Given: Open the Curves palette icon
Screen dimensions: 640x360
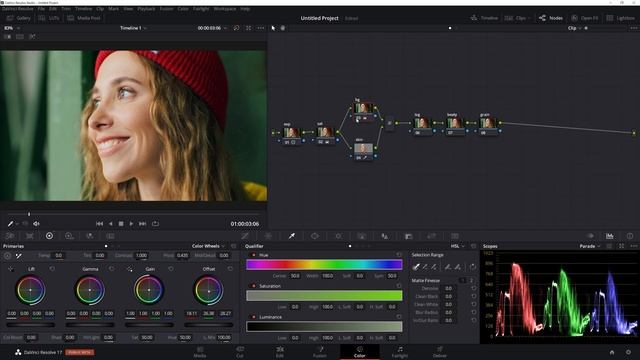Looking at the screenshot, I should point(245,236).
